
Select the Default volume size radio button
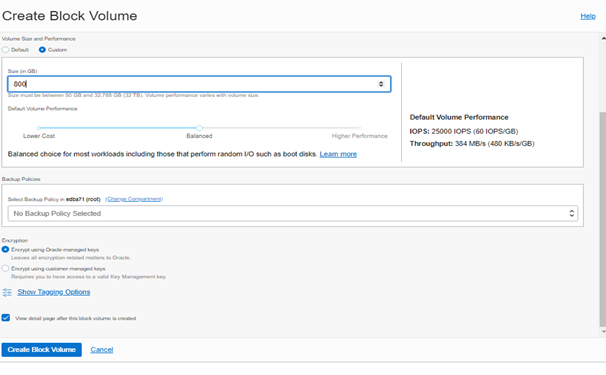tap(5, 50)
